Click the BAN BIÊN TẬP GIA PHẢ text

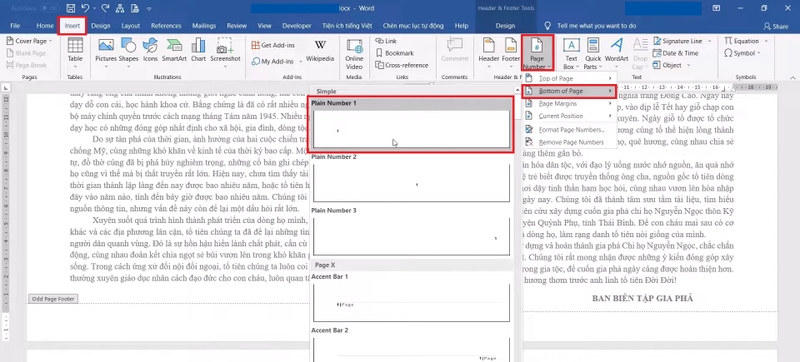642,298
